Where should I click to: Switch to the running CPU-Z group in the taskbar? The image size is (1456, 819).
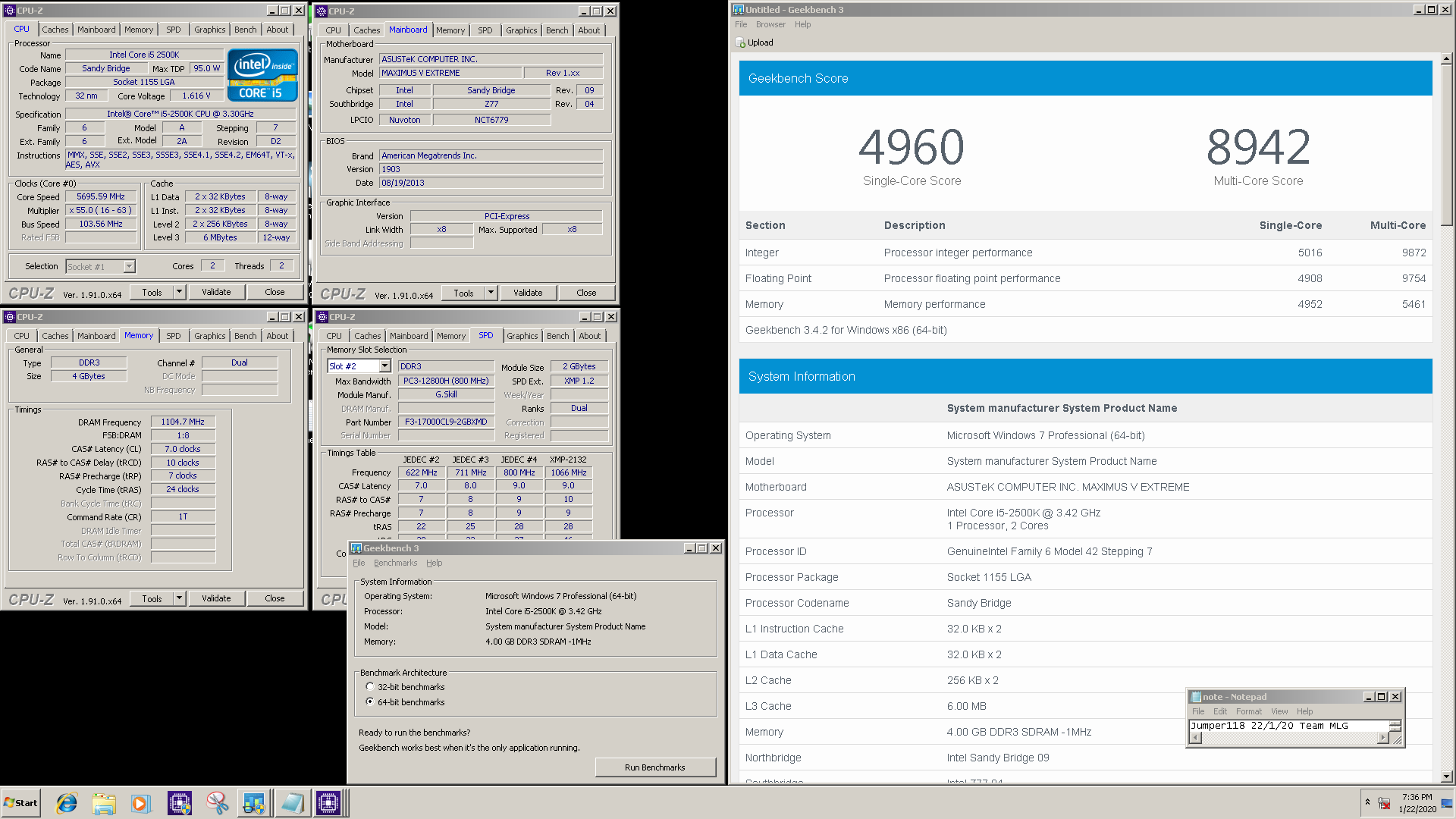pos(330,803)
